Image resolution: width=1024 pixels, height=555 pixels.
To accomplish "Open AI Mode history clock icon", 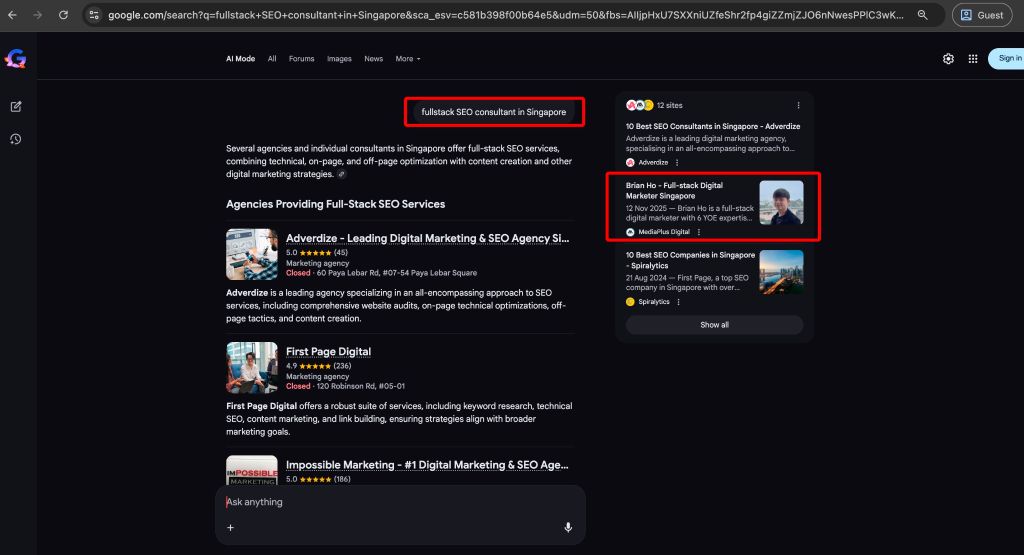I will click(x=16, y=139).
